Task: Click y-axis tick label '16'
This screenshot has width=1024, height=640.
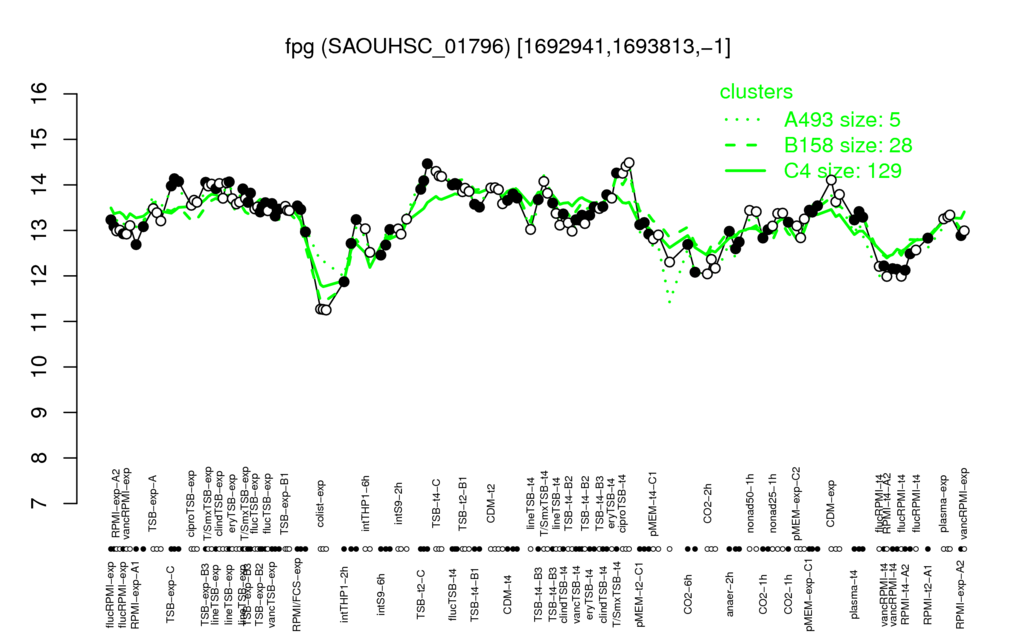Action: (x=40, y=93)
